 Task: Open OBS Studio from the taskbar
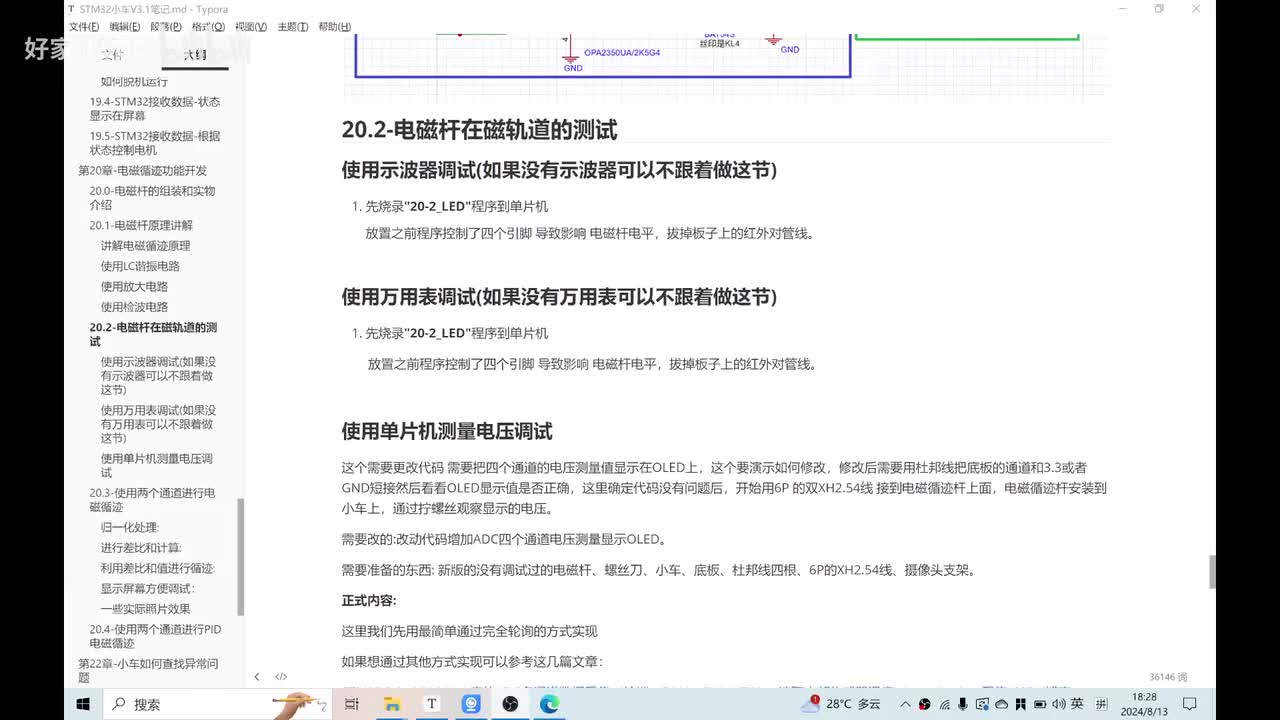(511, 704)
